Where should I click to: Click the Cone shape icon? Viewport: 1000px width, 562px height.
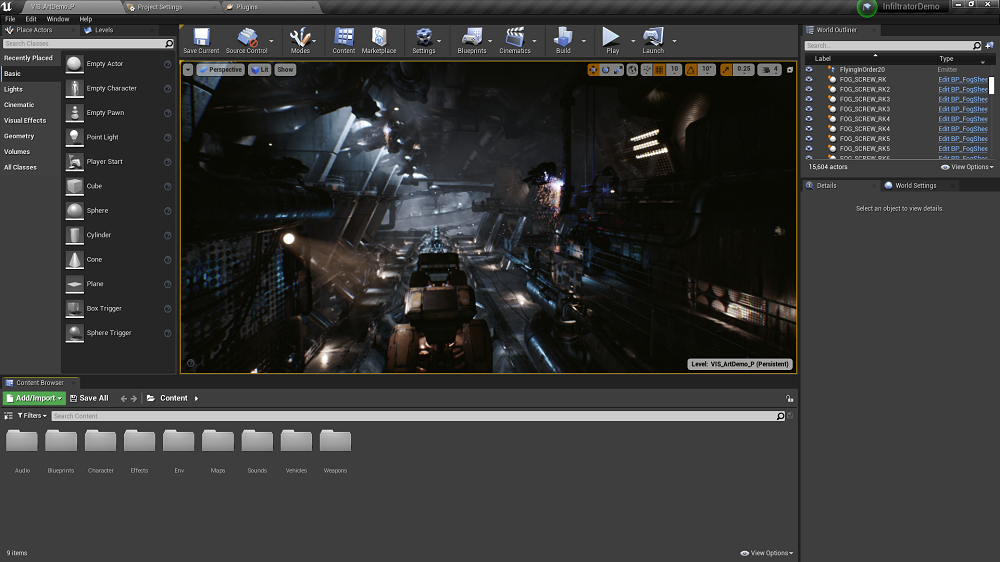(x=75, y=260)
